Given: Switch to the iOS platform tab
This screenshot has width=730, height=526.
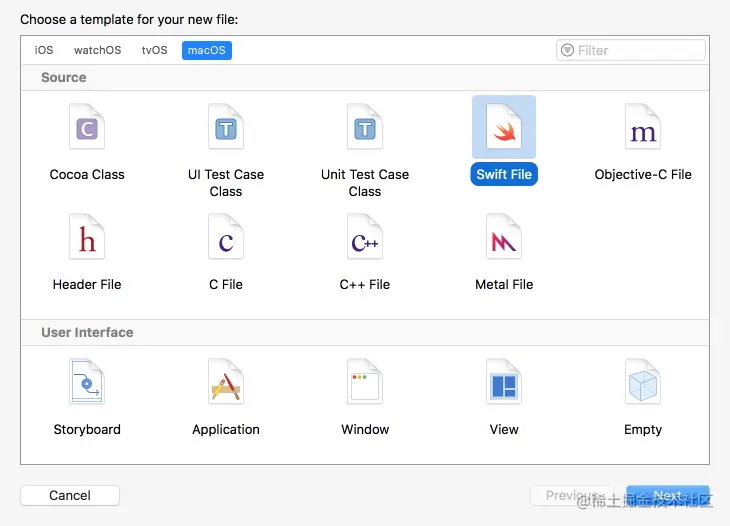Looking at the screenshot, I should point(44,50).
